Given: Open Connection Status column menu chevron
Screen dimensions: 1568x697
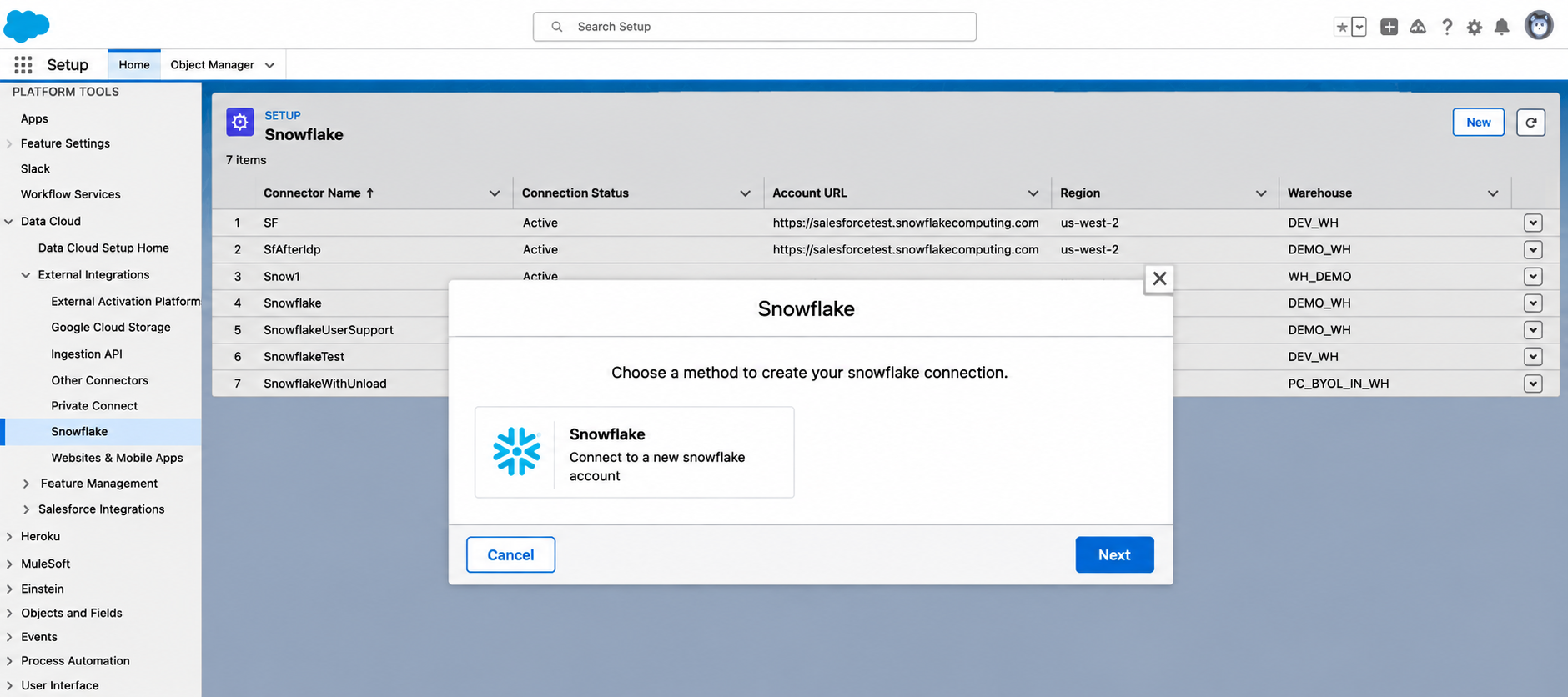Looking at the screenshot, I should (745, 193).
